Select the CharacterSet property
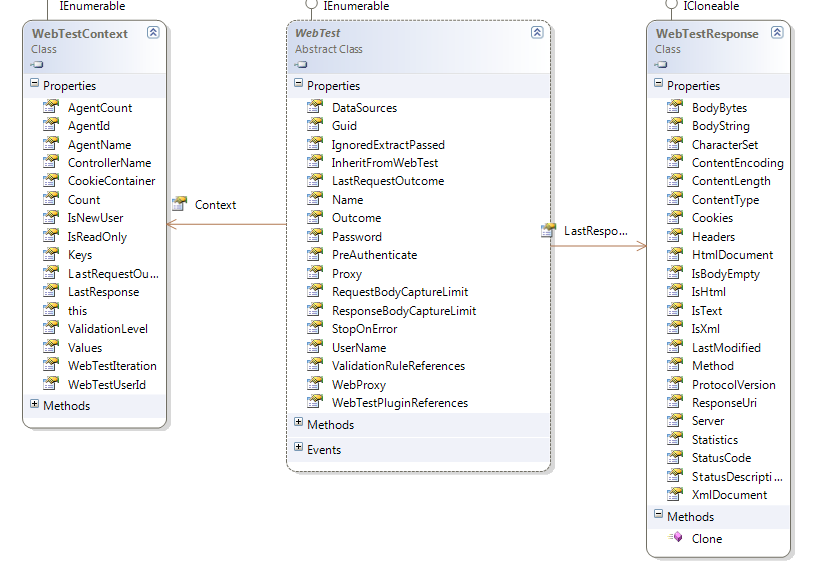Screen dimensions: 830x564 (x=725, y=145)
